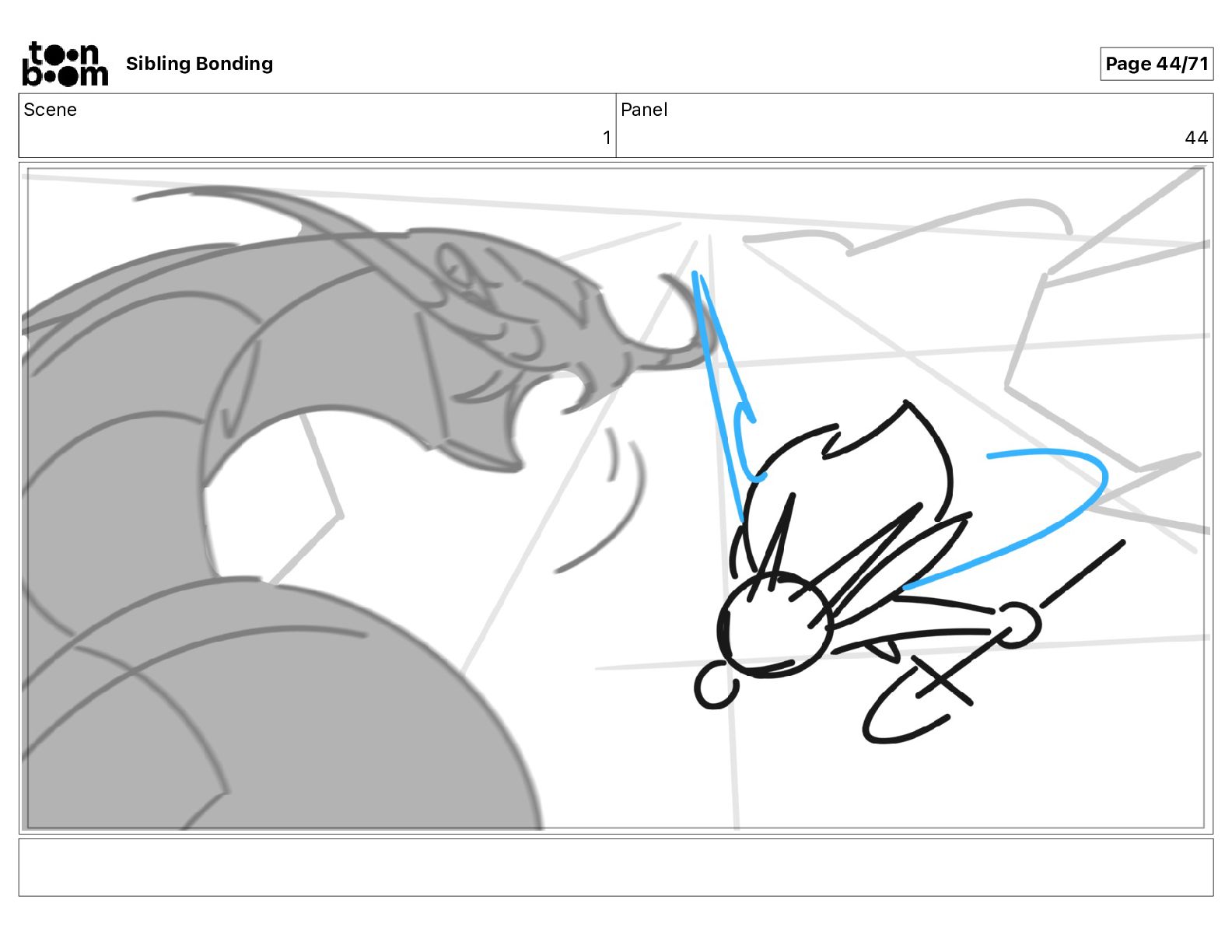This screenshot has height=952, width=1232.
Task: Select the 'Sibling Bonding' title text
Action: (199, 64)
